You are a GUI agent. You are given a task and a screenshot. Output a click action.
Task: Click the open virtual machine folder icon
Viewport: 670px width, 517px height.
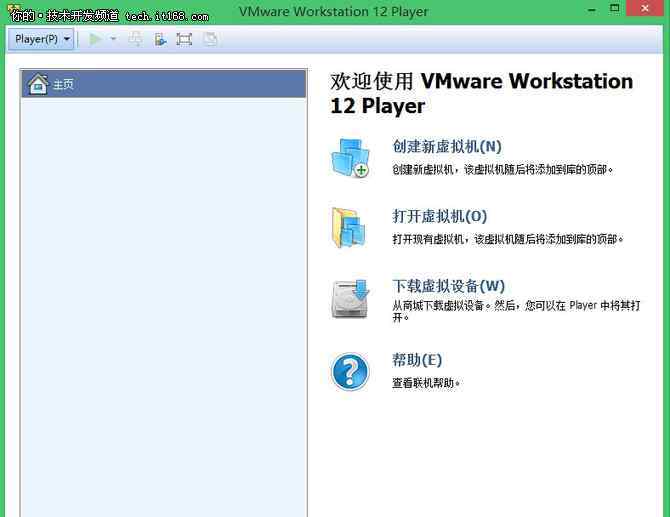click(349, 227)
